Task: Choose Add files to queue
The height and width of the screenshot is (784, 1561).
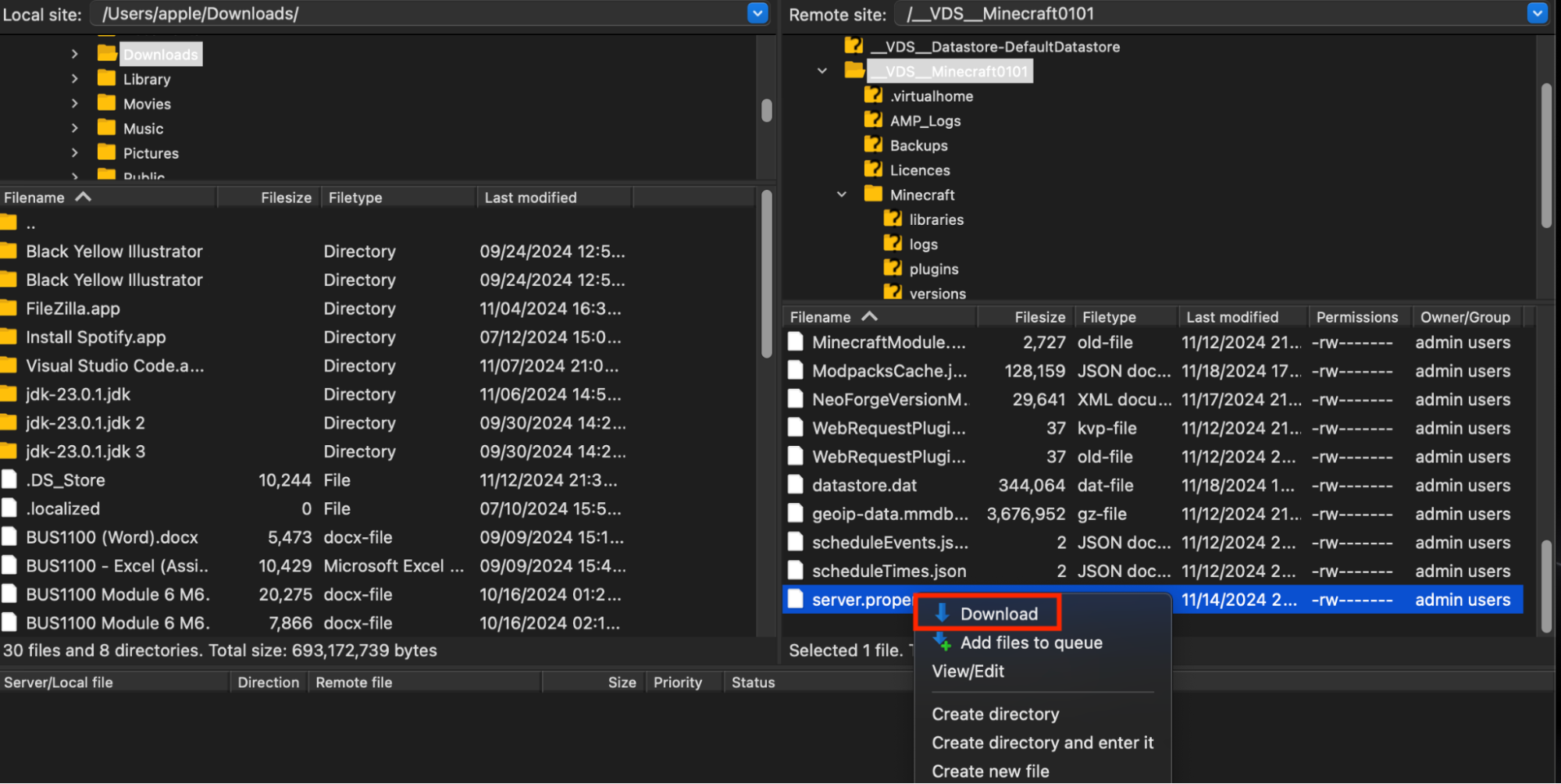Action: coord(1031,642)
